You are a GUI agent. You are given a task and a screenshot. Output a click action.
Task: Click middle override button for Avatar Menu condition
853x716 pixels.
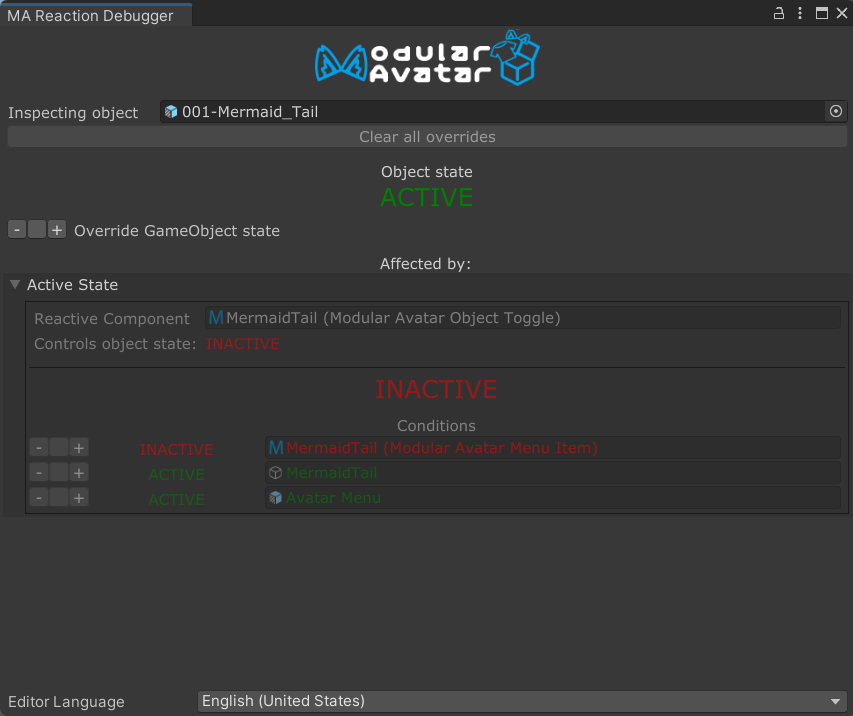(59, 498)
